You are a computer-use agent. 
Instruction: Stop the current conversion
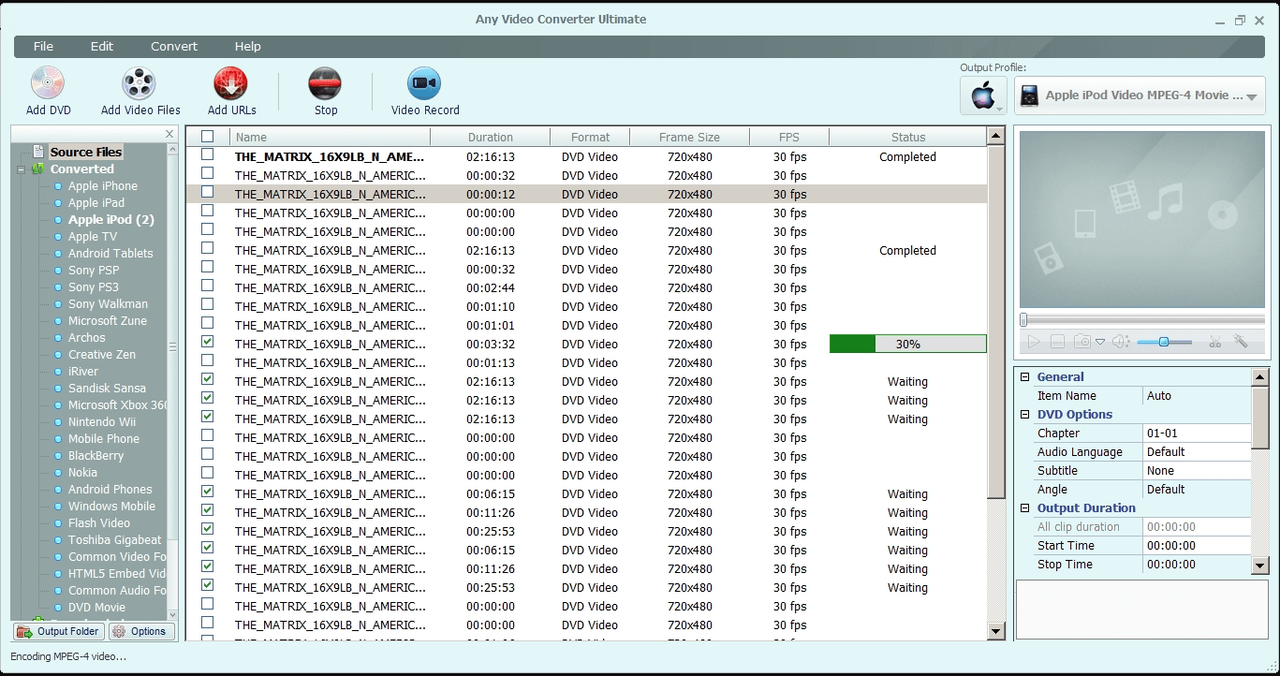[325, 91]
